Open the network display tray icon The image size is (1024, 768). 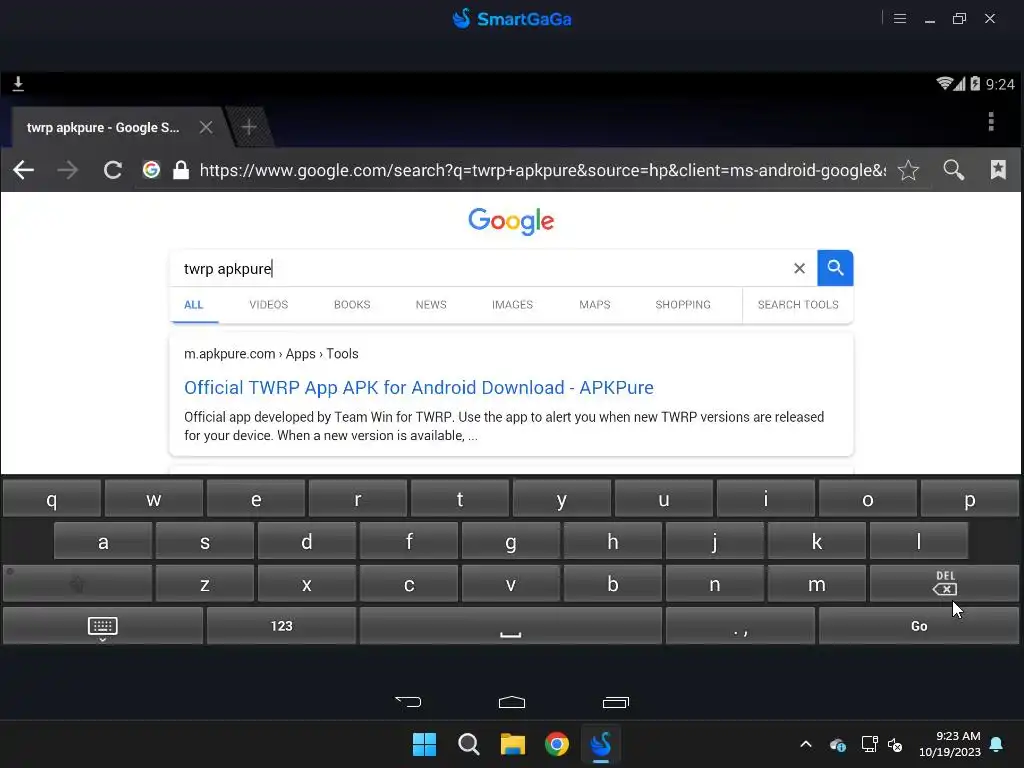(x=869, y=744)
